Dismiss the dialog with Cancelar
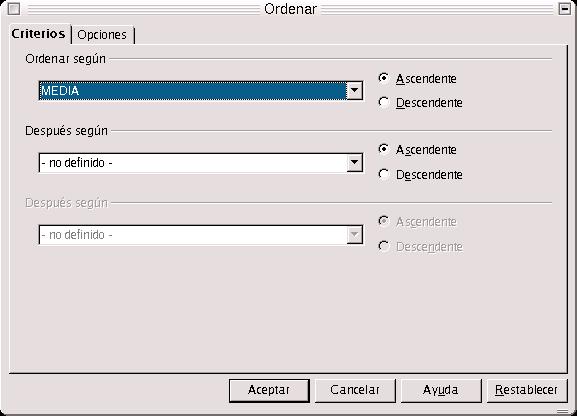The width and height of the screenshot is (577, 416). tap(355, 390)
